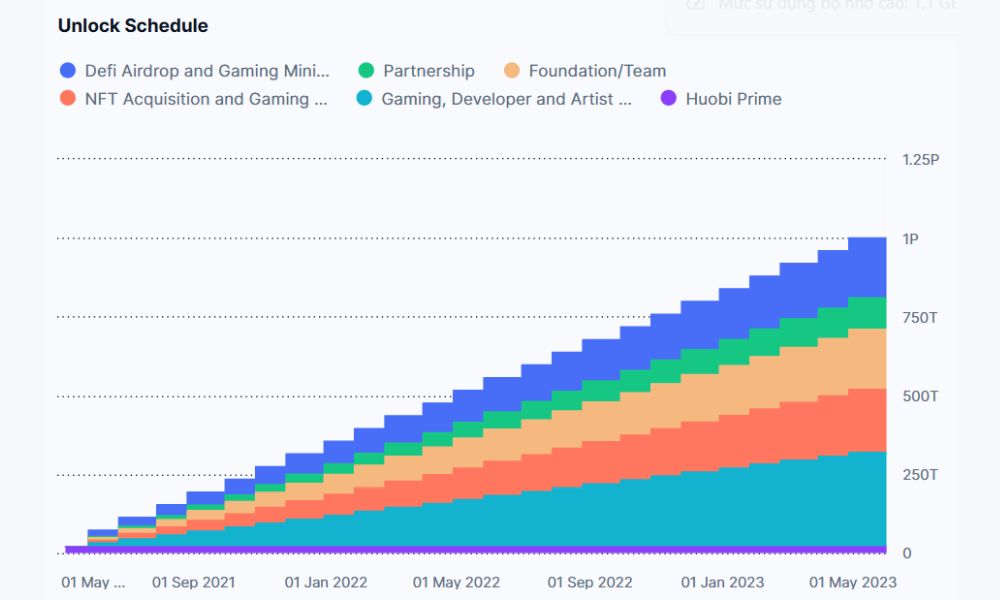1000x600 pixels.
Task: Click the red NFT Acquisition legend dot
Action: coord(68,99)
